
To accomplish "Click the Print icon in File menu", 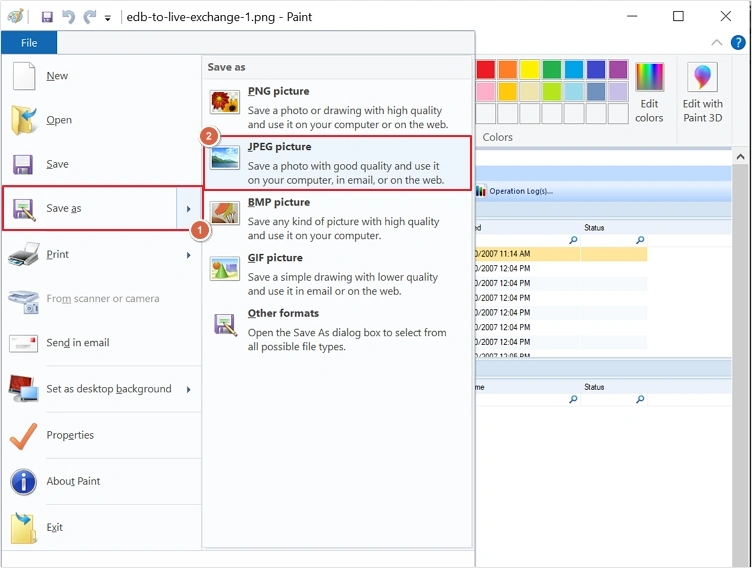I will pos(24,255).
